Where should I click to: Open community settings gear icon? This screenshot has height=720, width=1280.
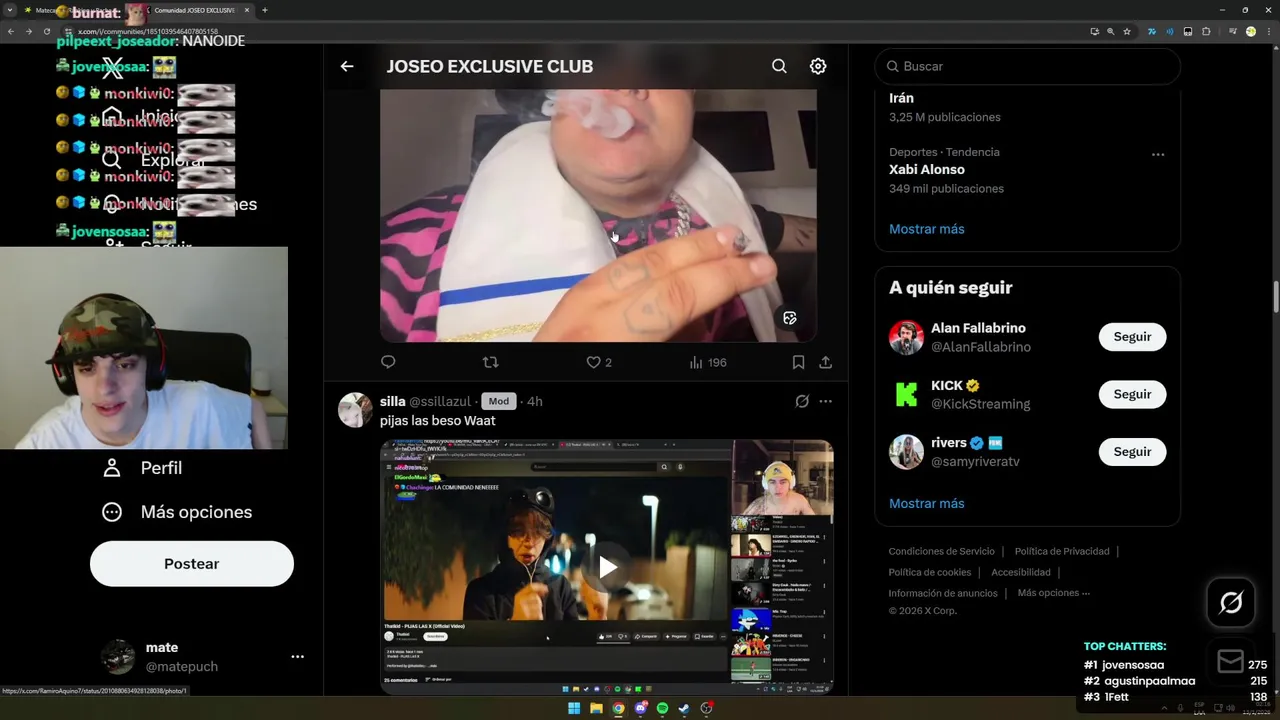tap(818, 66)
